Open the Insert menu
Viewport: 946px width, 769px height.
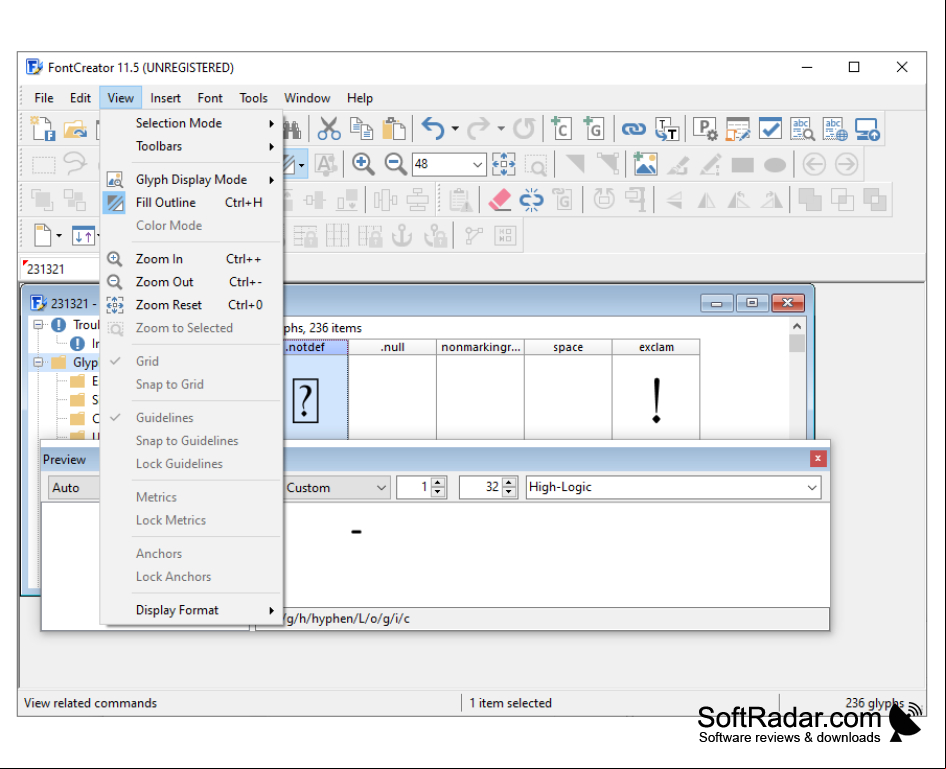pos(165,98)
